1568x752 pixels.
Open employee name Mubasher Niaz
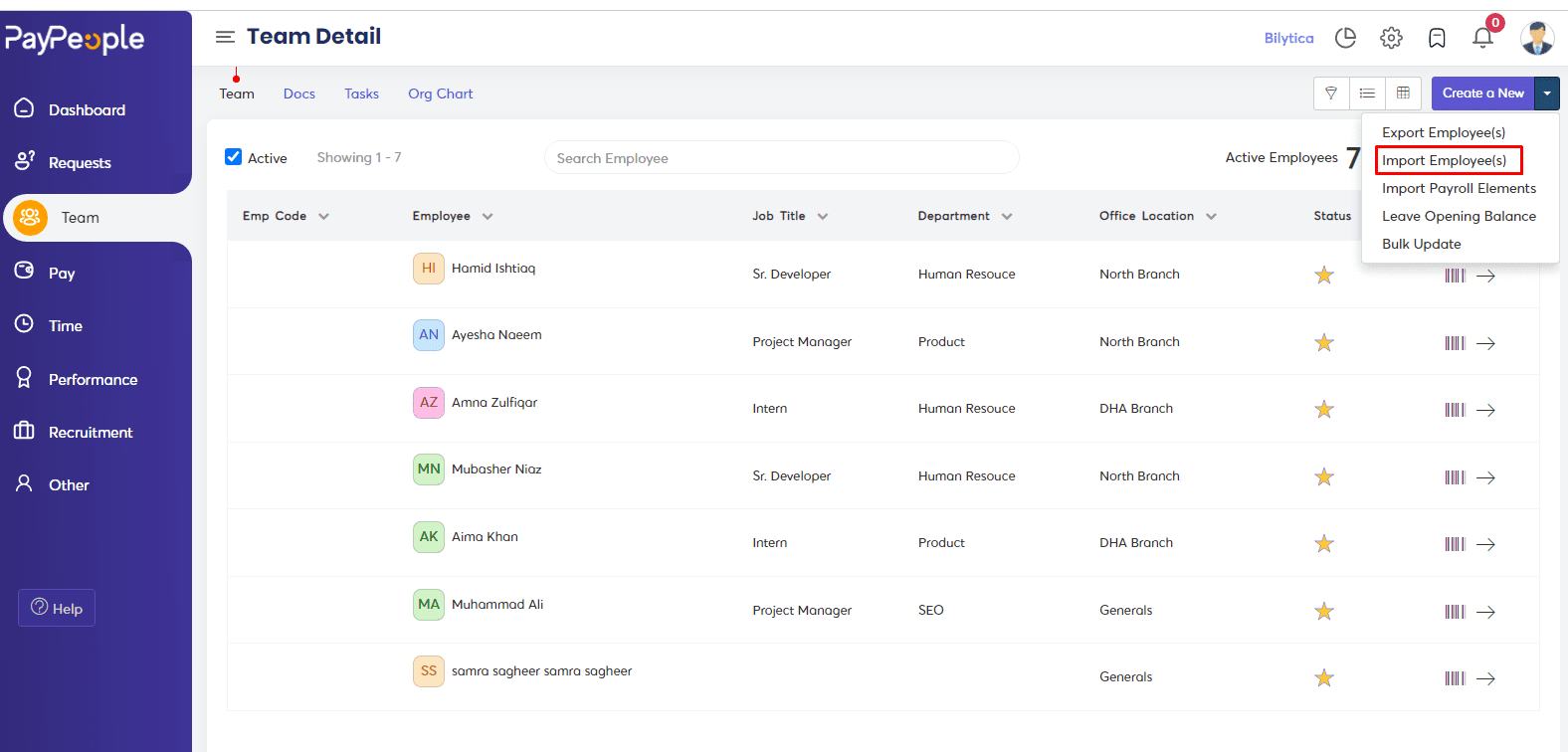(x=496, y=470)
